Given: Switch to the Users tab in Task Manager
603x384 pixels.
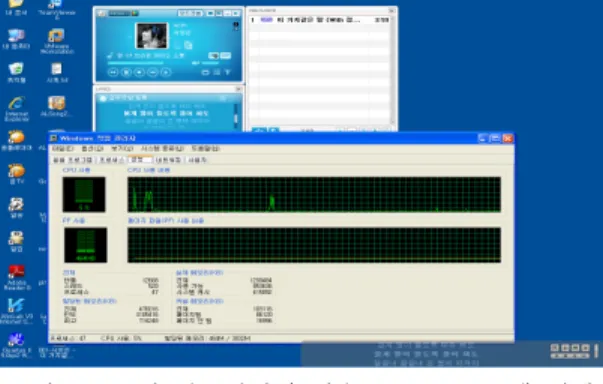Looking at the screenshot, I should (197, 160).
